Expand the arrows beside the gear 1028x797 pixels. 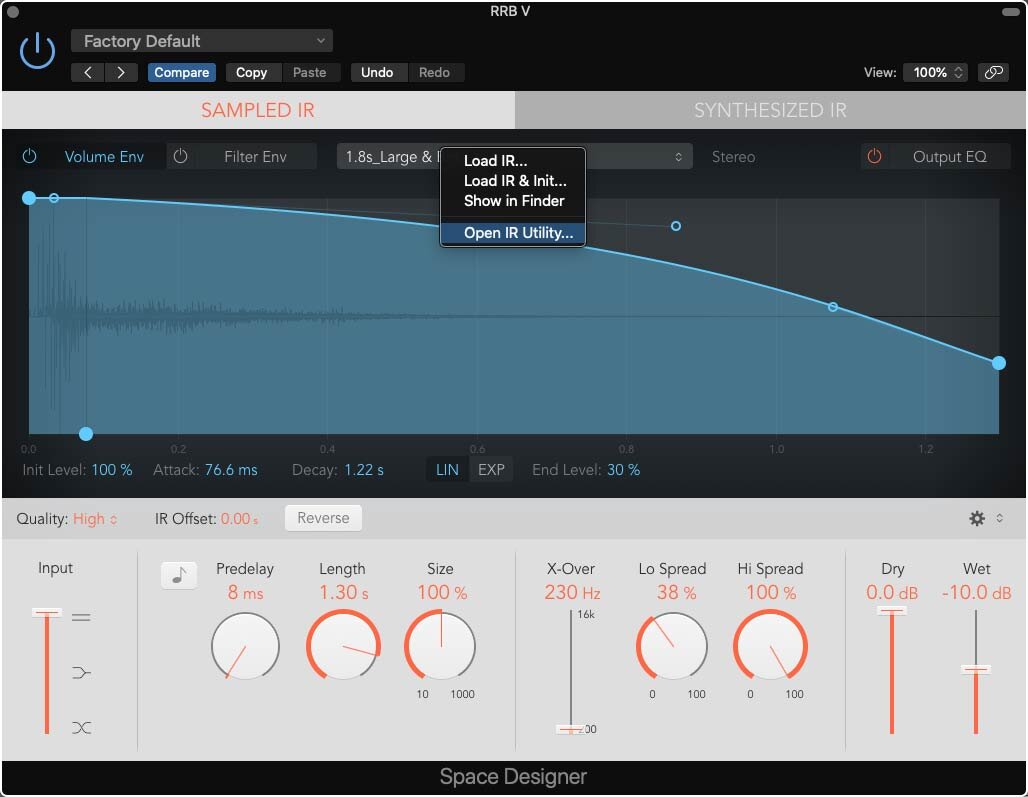(1000, 518)
